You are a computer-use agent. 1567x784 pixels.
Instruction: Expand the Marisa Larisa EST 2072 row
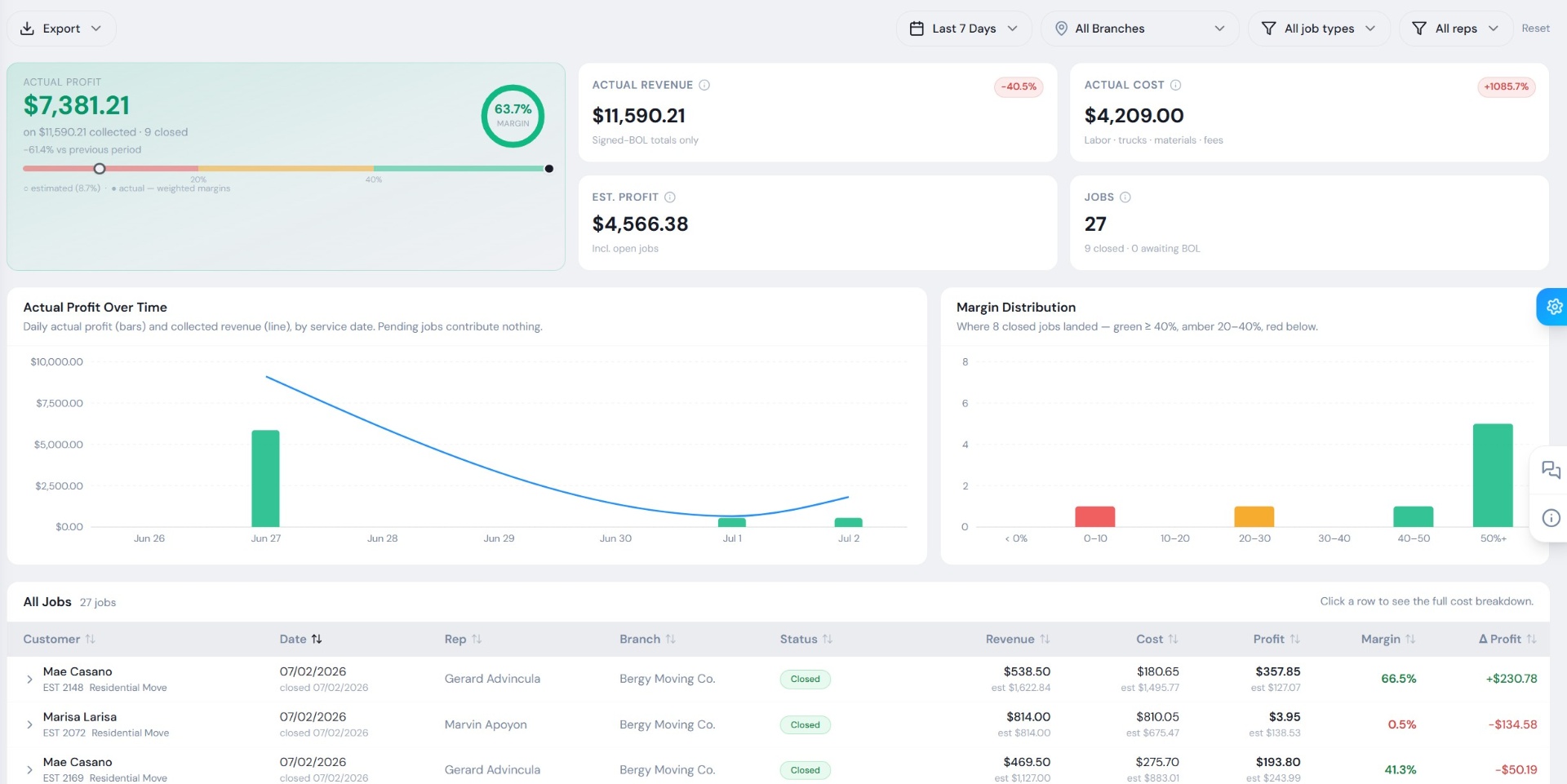pos(29,724)
